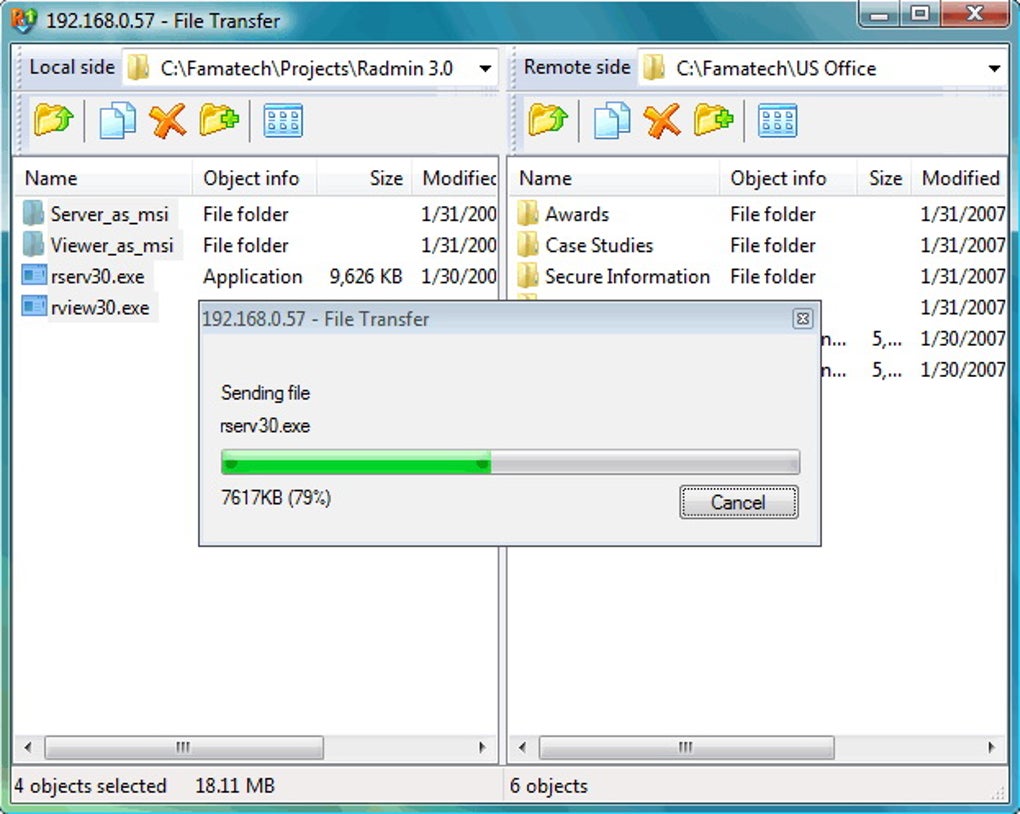Screen dimensions: 1020x814
Task: Go up one folder on Local side
Action: (x=53, y=121)
